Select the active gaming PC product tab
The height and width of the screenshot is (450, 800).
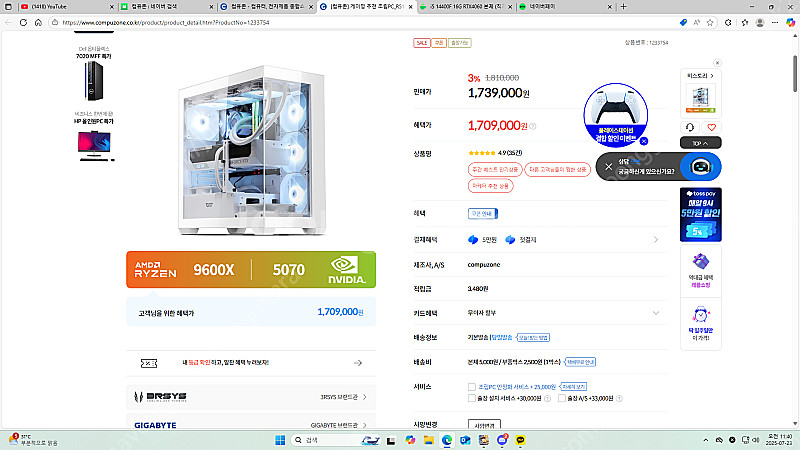365,7
